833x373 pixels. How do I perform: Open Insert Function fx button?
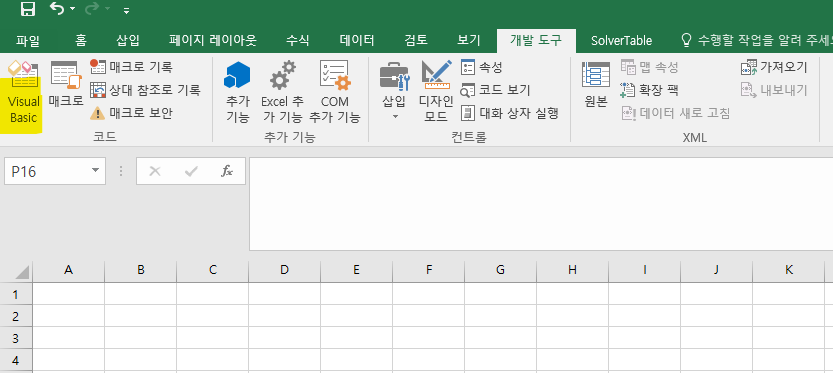coord(227,171)
